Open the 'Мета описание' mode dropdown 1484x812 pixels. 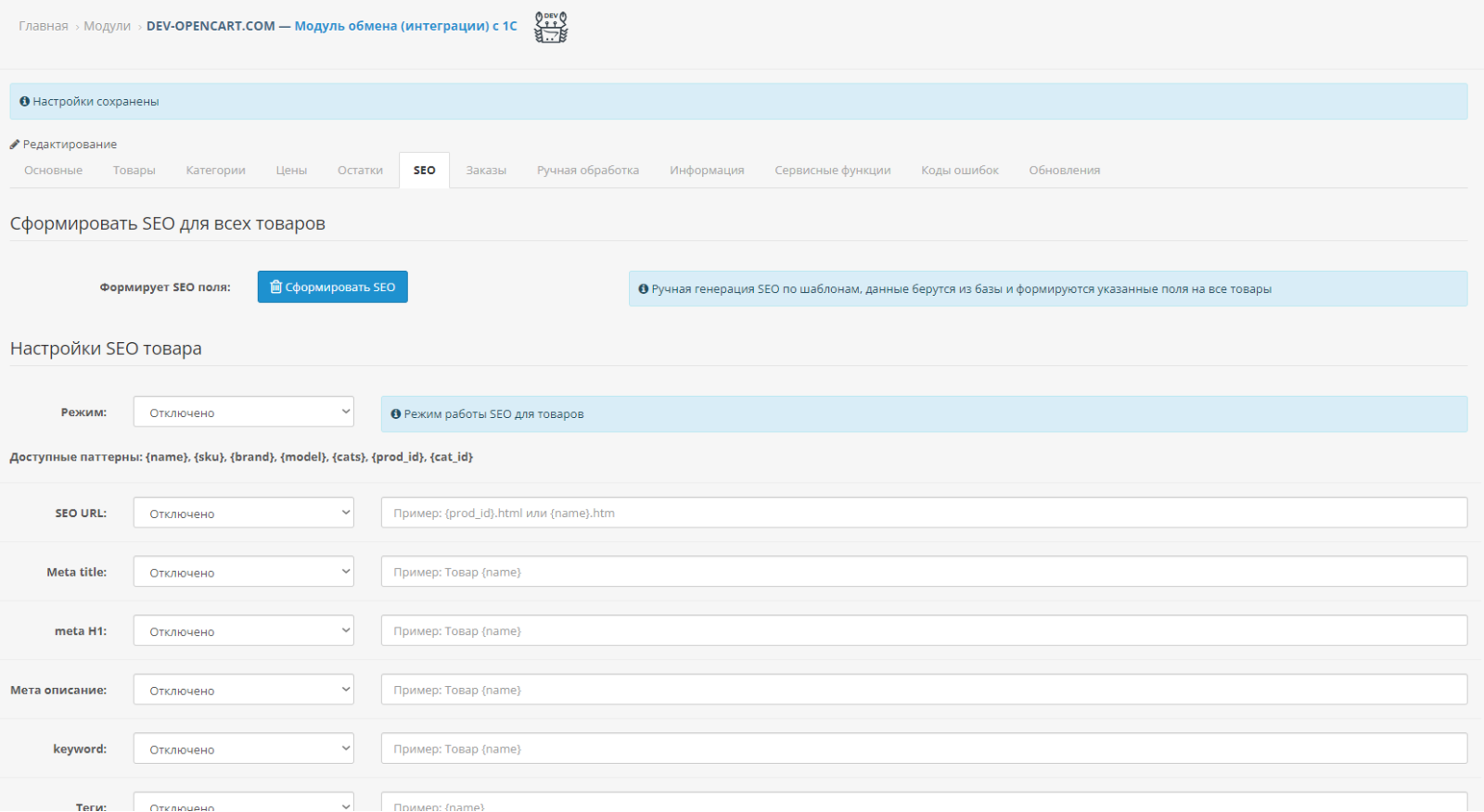pyautogui.click(x=244, y=690)
